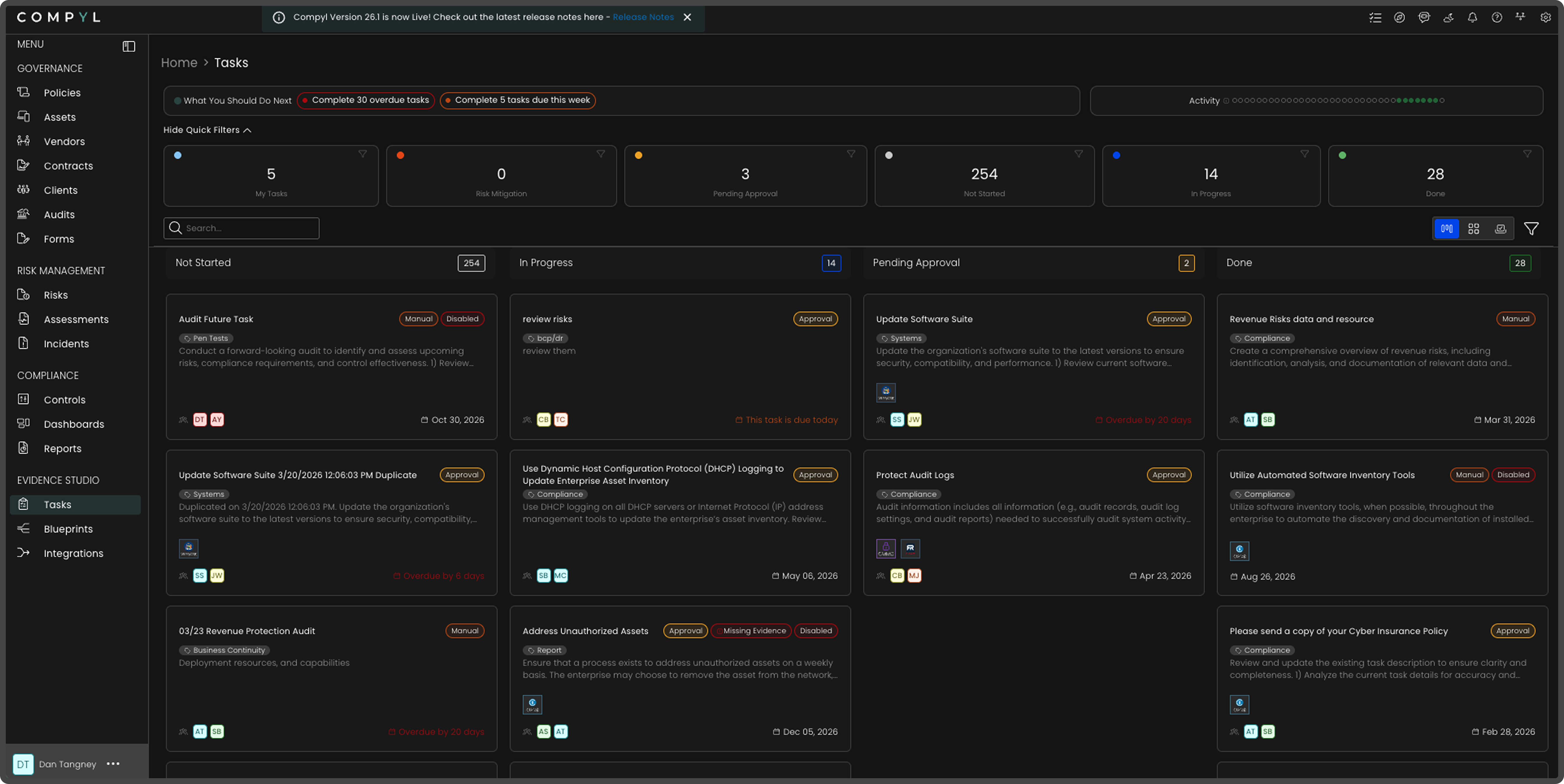The image size is (1564, 784).
Task: Open the help question mark icon
Action: click(1496, 18)
